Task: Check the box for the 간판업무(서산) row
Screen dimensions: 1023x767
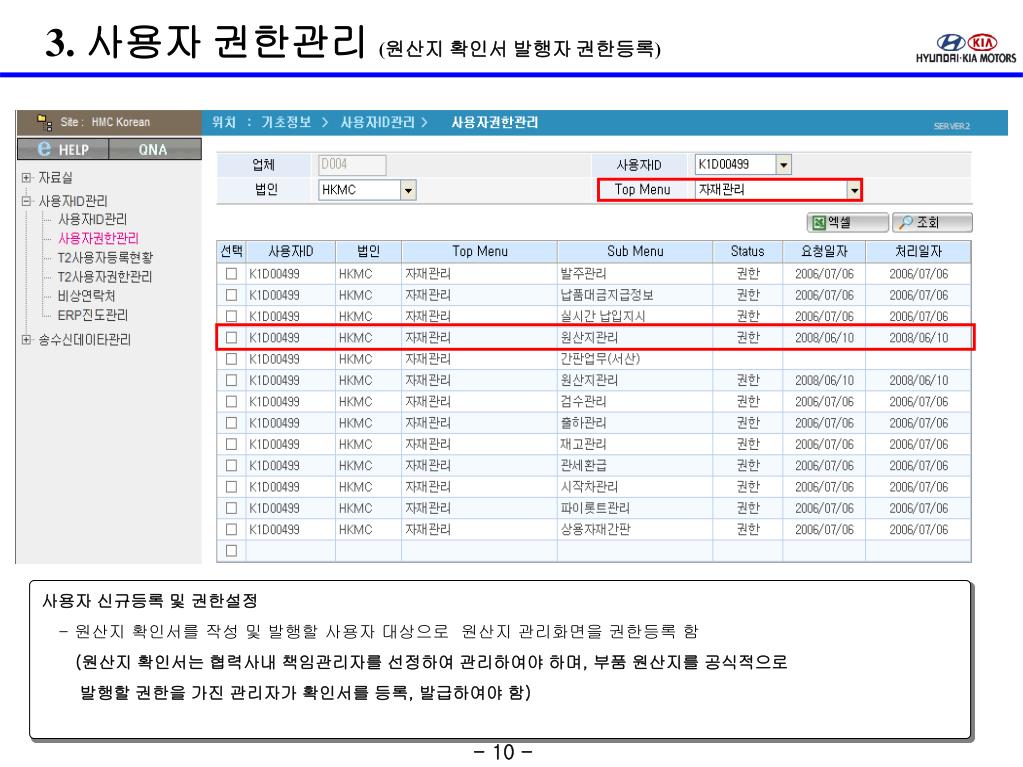Action: click(x=231, y=359)
